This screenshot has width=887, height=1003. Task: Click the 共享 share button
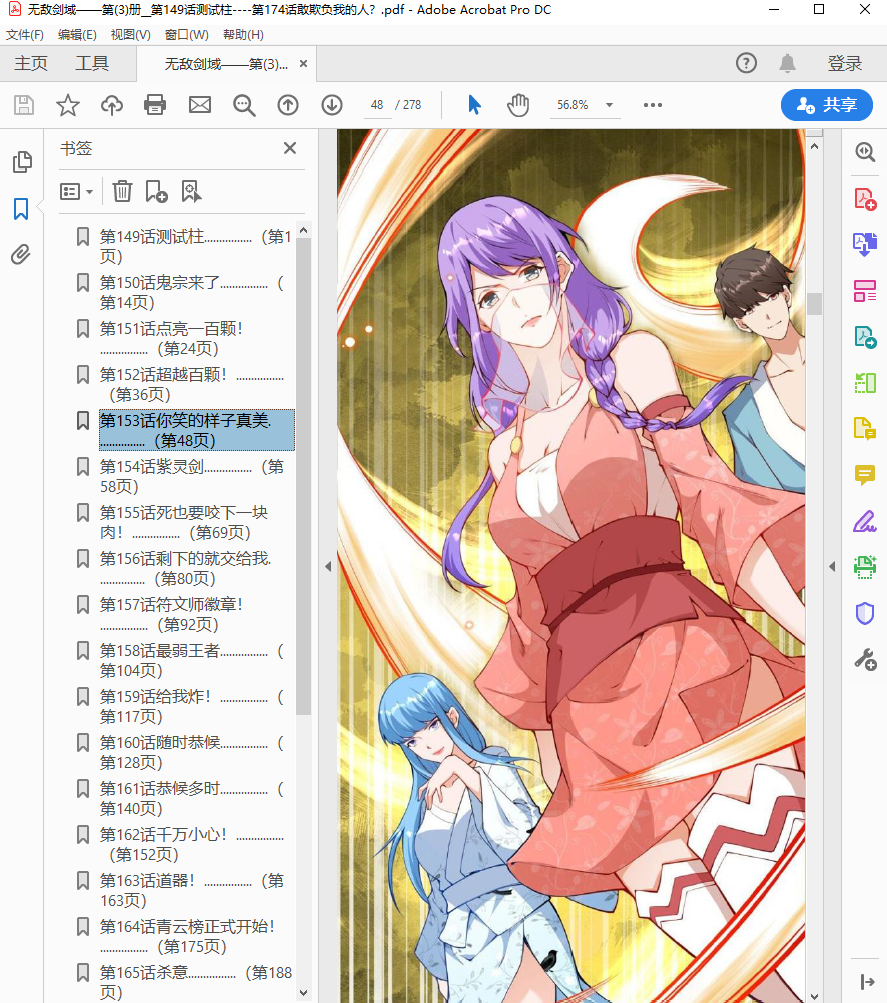point(827,105)
